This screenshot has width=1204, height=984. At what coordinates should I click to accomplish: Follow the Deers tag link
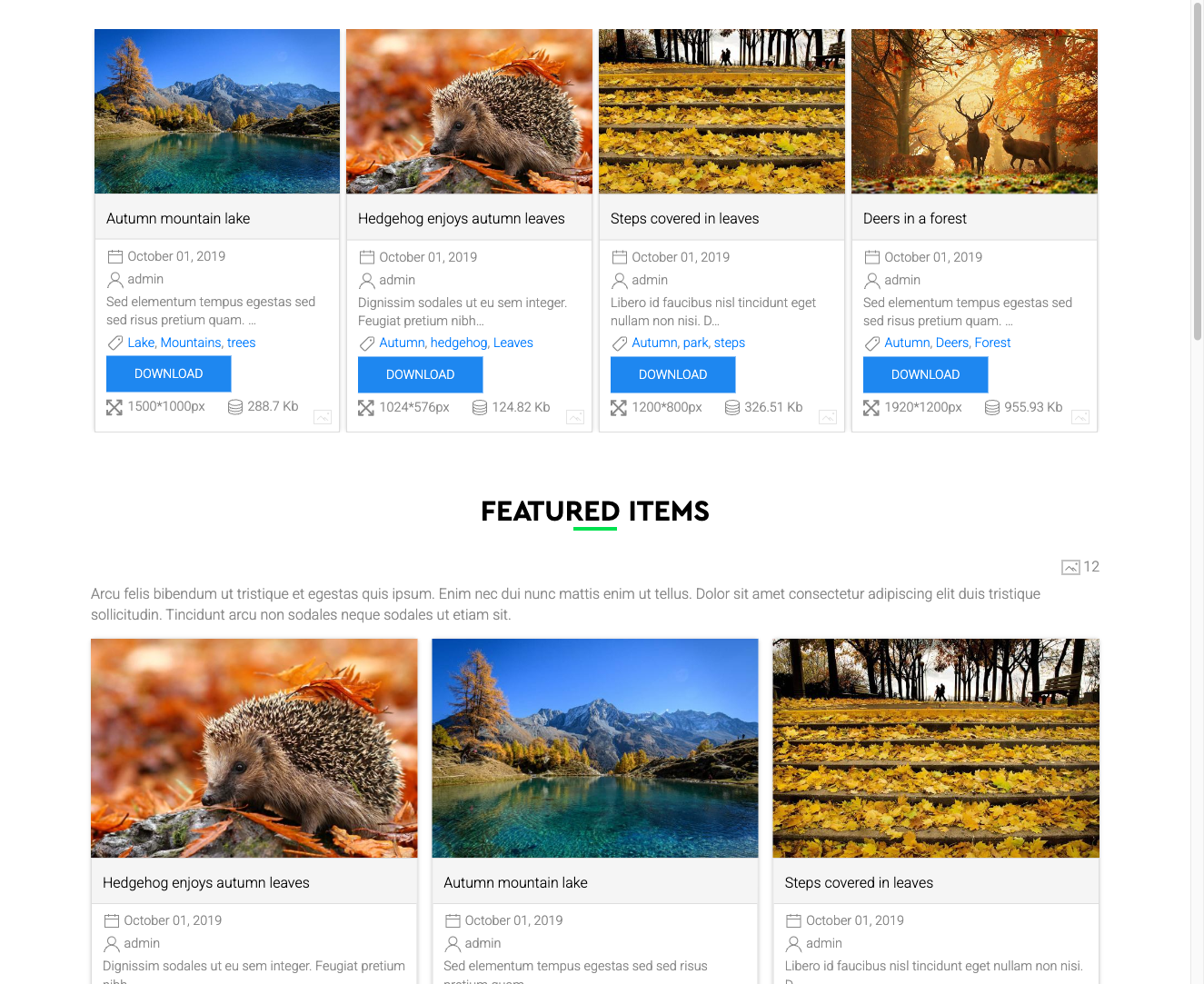pyautogui.click(x=951, y=343)
